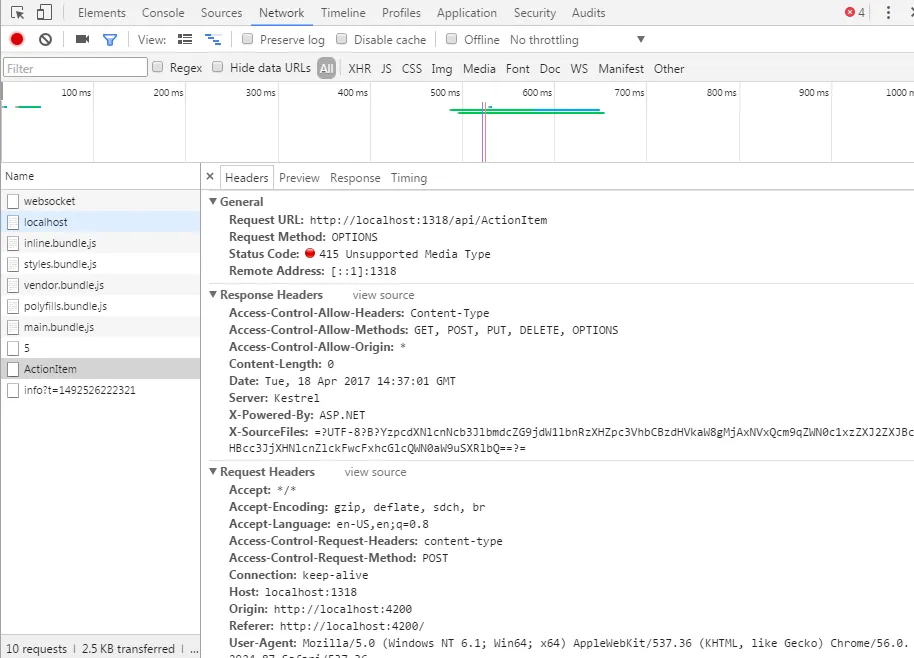Filter requests by WS
The height and width of the screenshot is (658, 914).
(x=579, y=69)
